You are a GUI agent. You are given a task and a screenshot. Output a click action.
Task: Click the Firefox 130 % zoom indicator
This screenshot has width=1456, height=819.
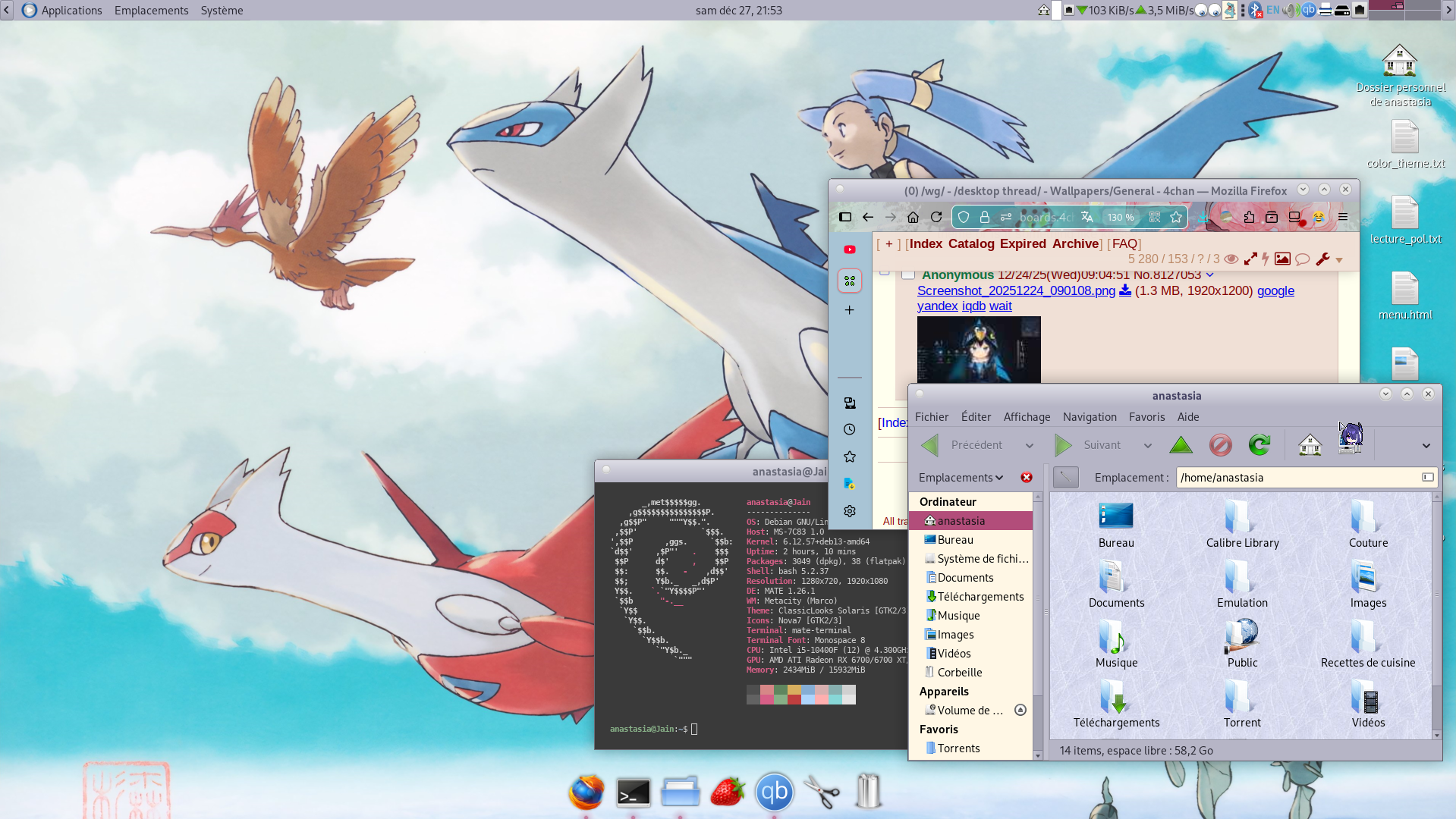pos(1120,218)
